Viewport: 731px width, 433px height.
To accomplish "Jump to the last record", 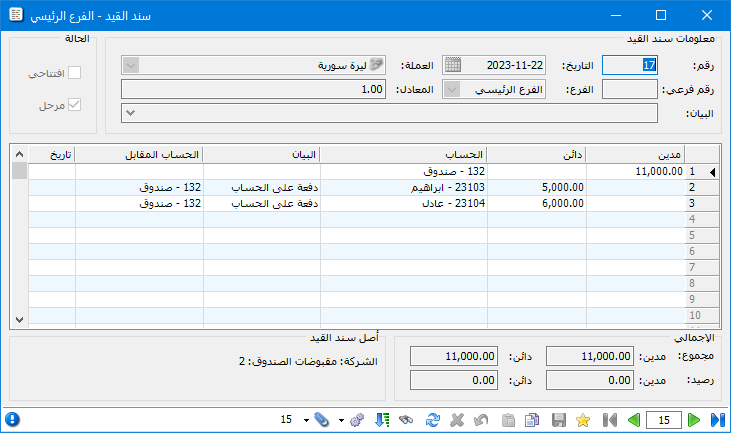I will pos(717,420).
